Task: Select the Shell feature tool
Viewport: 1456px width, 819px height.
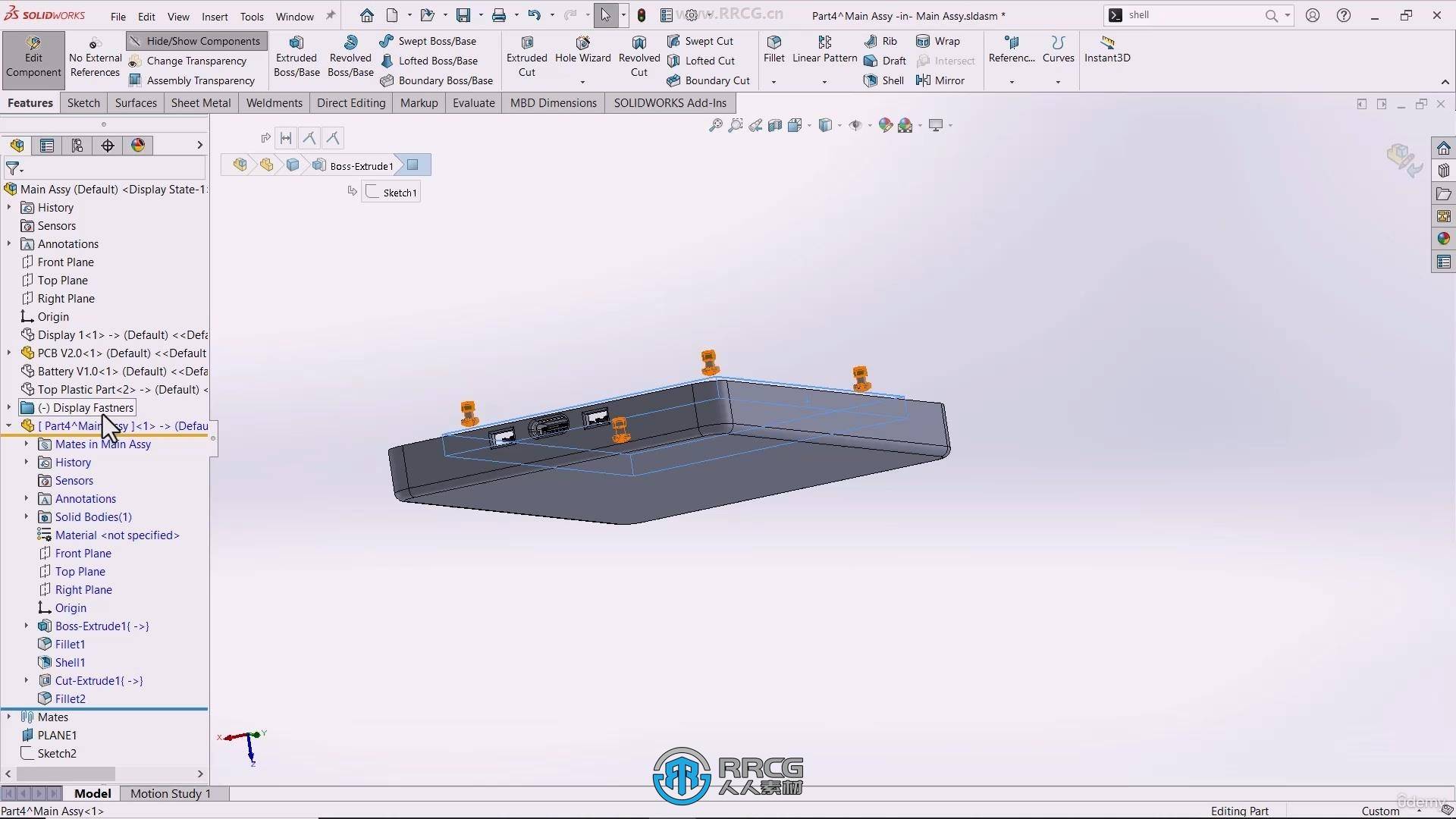Action: point(884,80)
